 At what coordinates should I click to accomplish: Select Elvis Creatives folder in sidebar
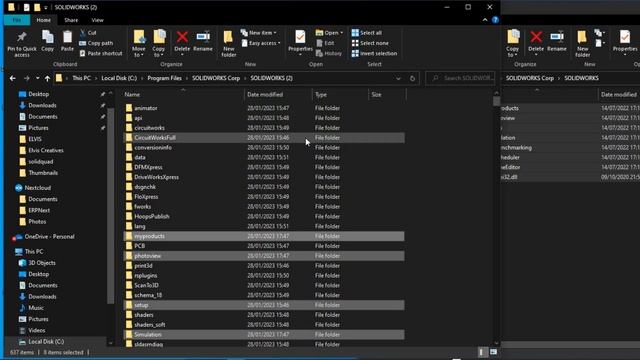click(45, 150)
